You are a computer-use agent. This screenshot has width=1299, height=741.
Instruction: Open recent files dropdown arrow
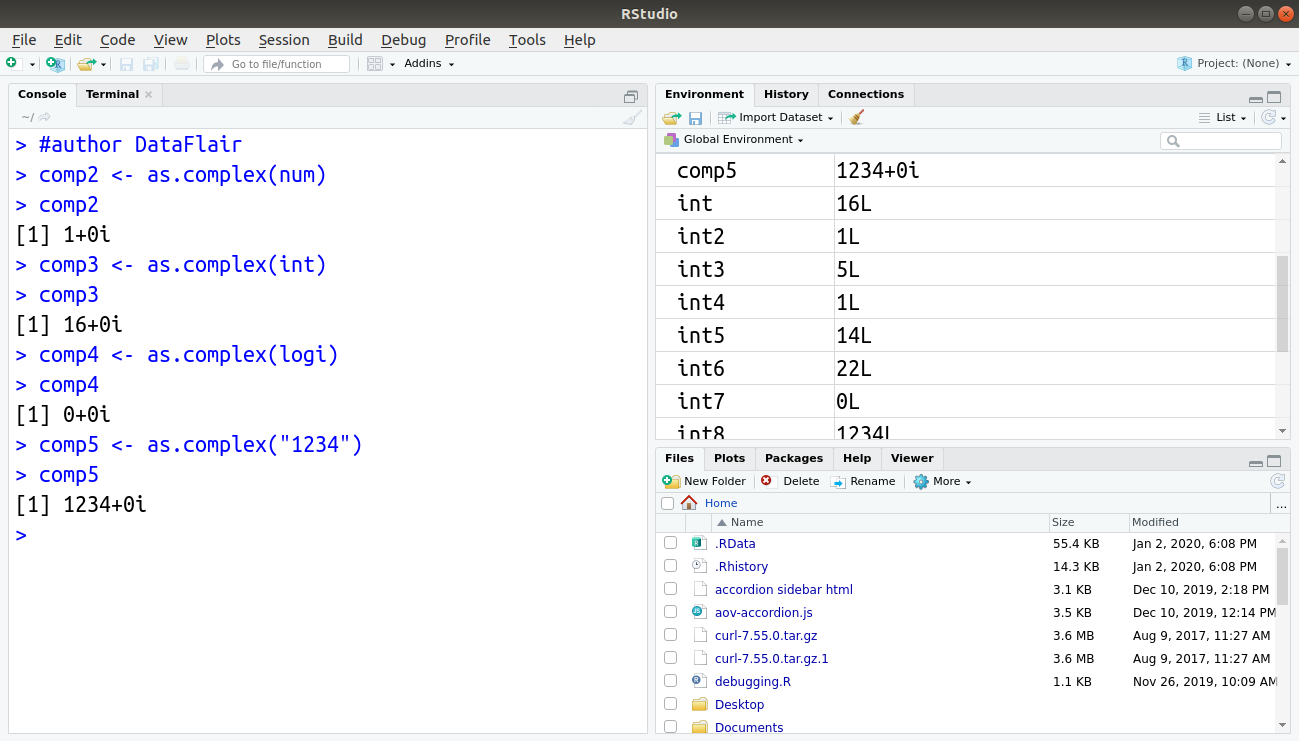tap(103, 64)
